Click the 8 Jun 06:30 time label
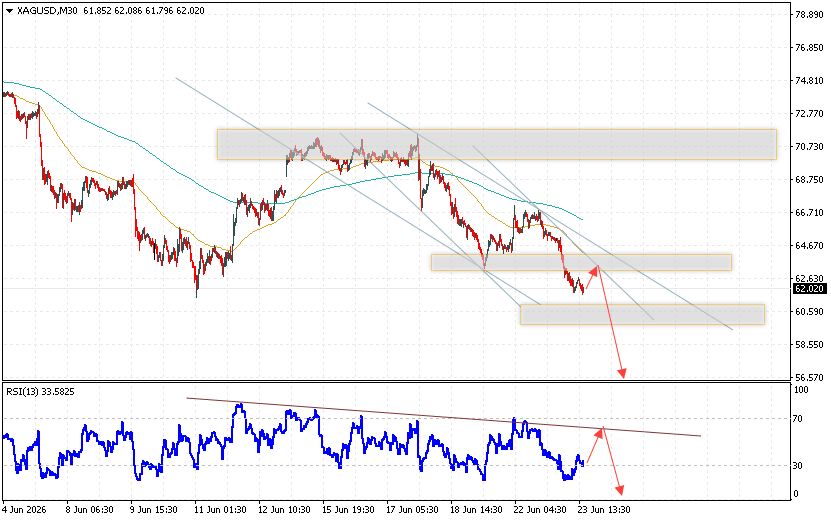The width and height of the screenshot is (831, 521). [x=90, y=510]
